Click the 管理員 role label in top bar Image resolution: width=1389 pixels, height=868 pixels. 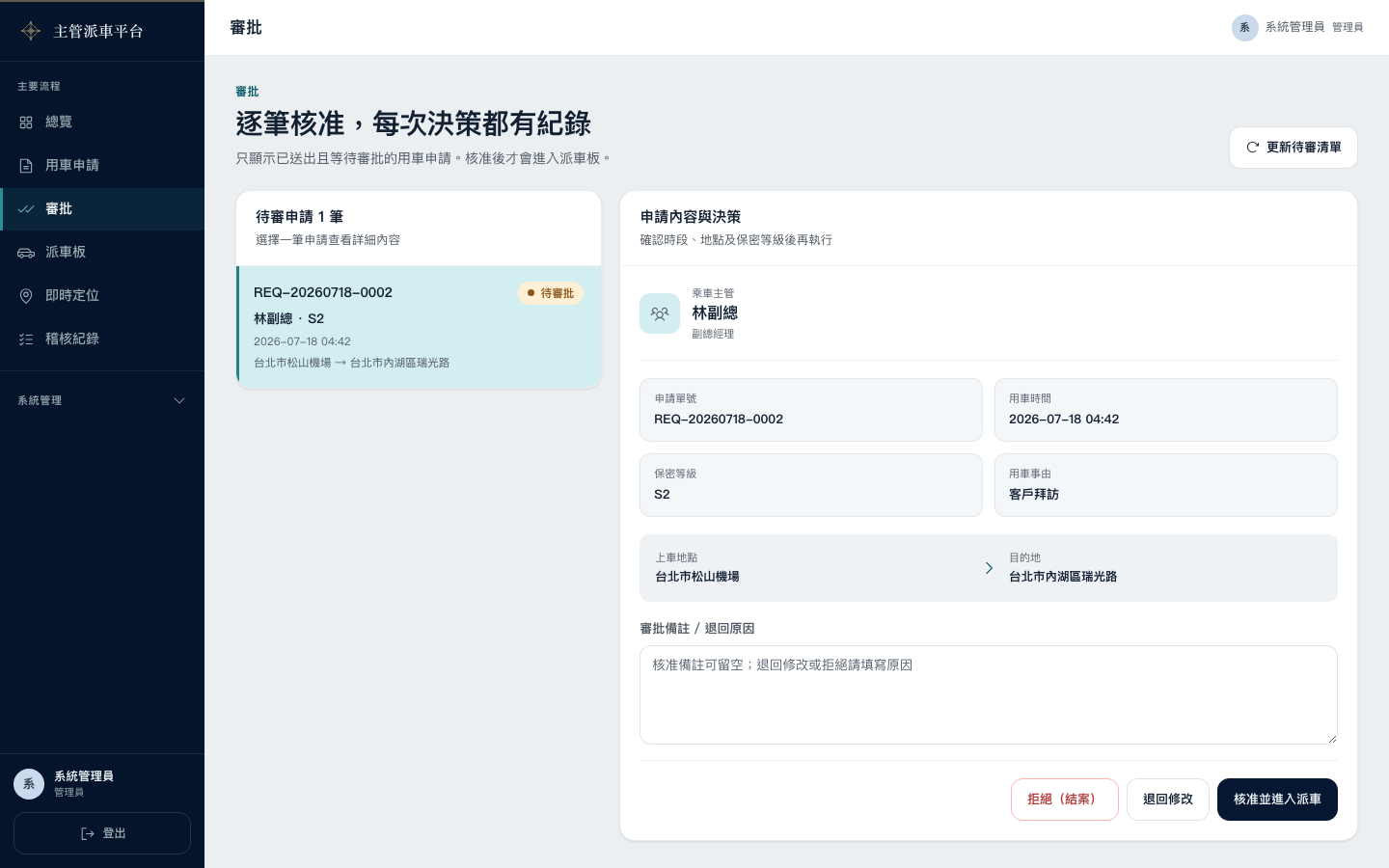tap(1348, 27)
